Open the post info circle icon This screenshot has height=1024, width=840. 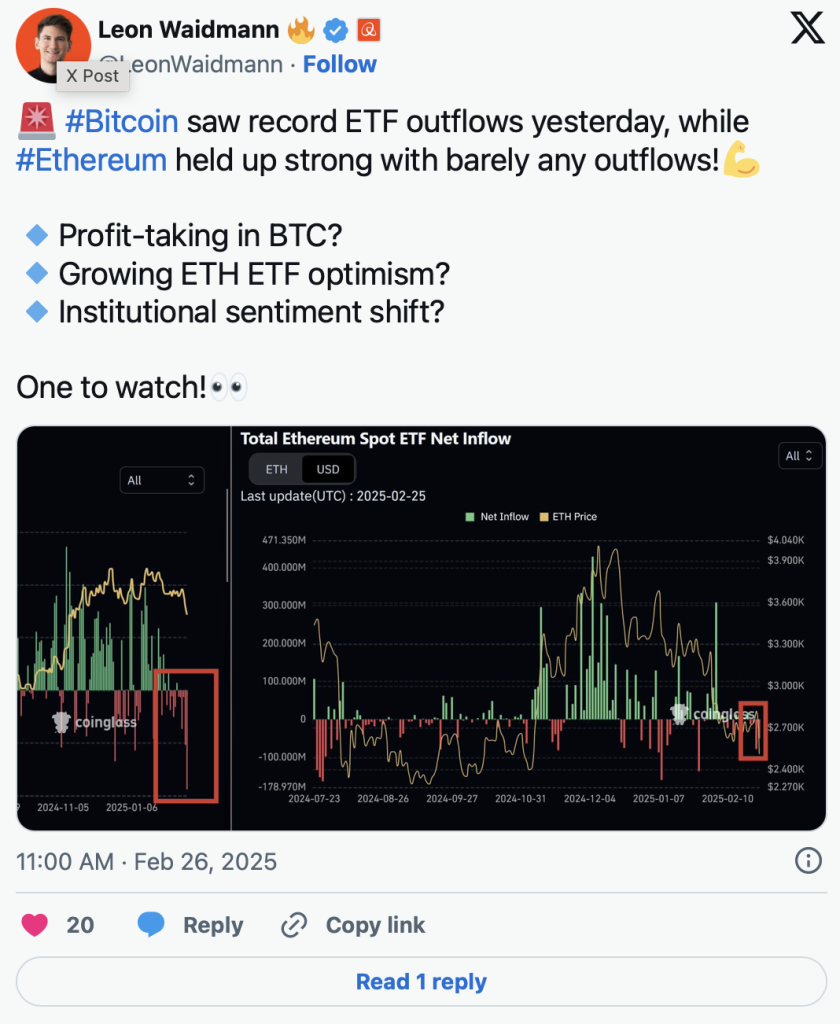tap(808, 861)
